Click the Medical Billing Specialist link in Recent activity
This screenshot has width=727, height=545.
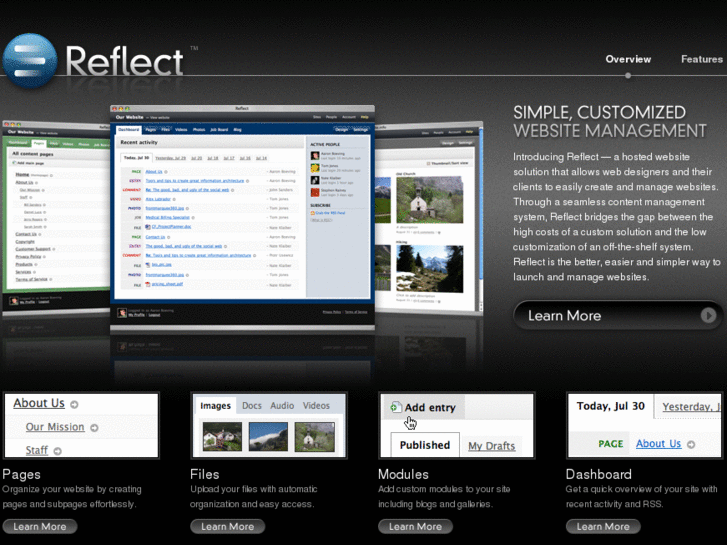pos(167,217)
